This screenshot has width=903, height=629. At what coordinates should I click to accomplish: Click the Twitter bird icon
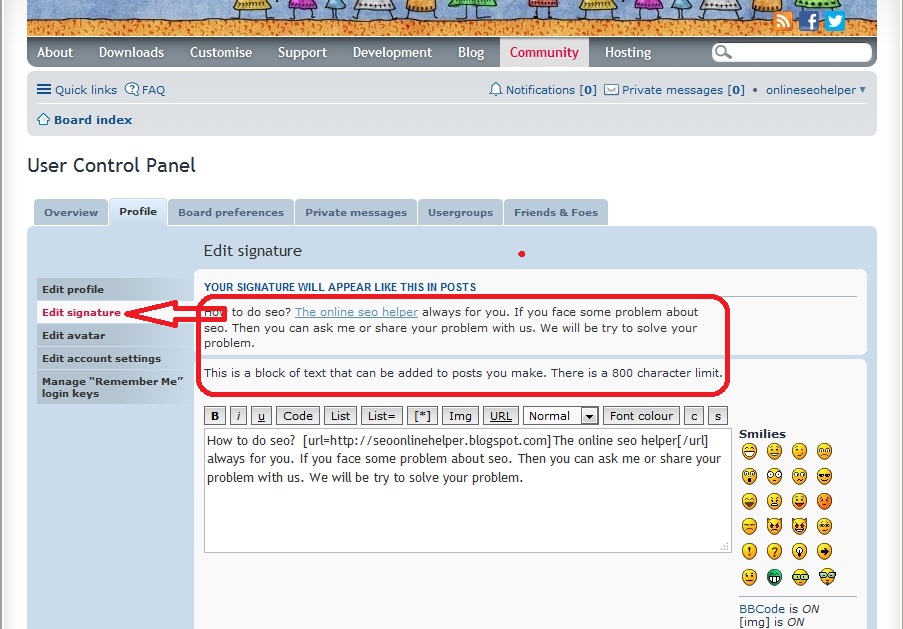834,19
